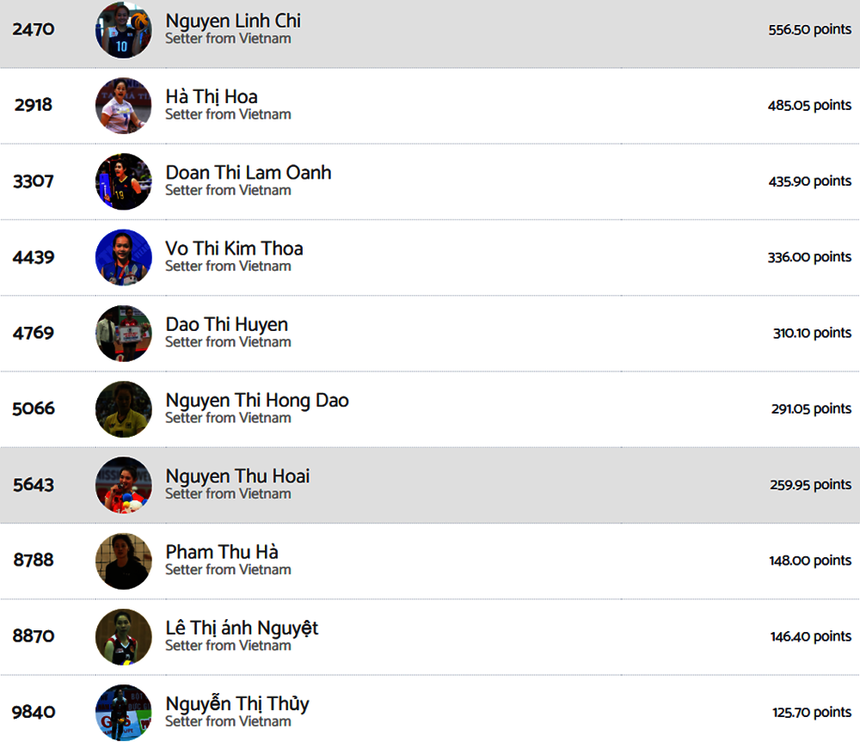This screenshot has height=742, width=860.
Task: Open the Nguyen Linh Chi player link
Action: tap(233, 21)
